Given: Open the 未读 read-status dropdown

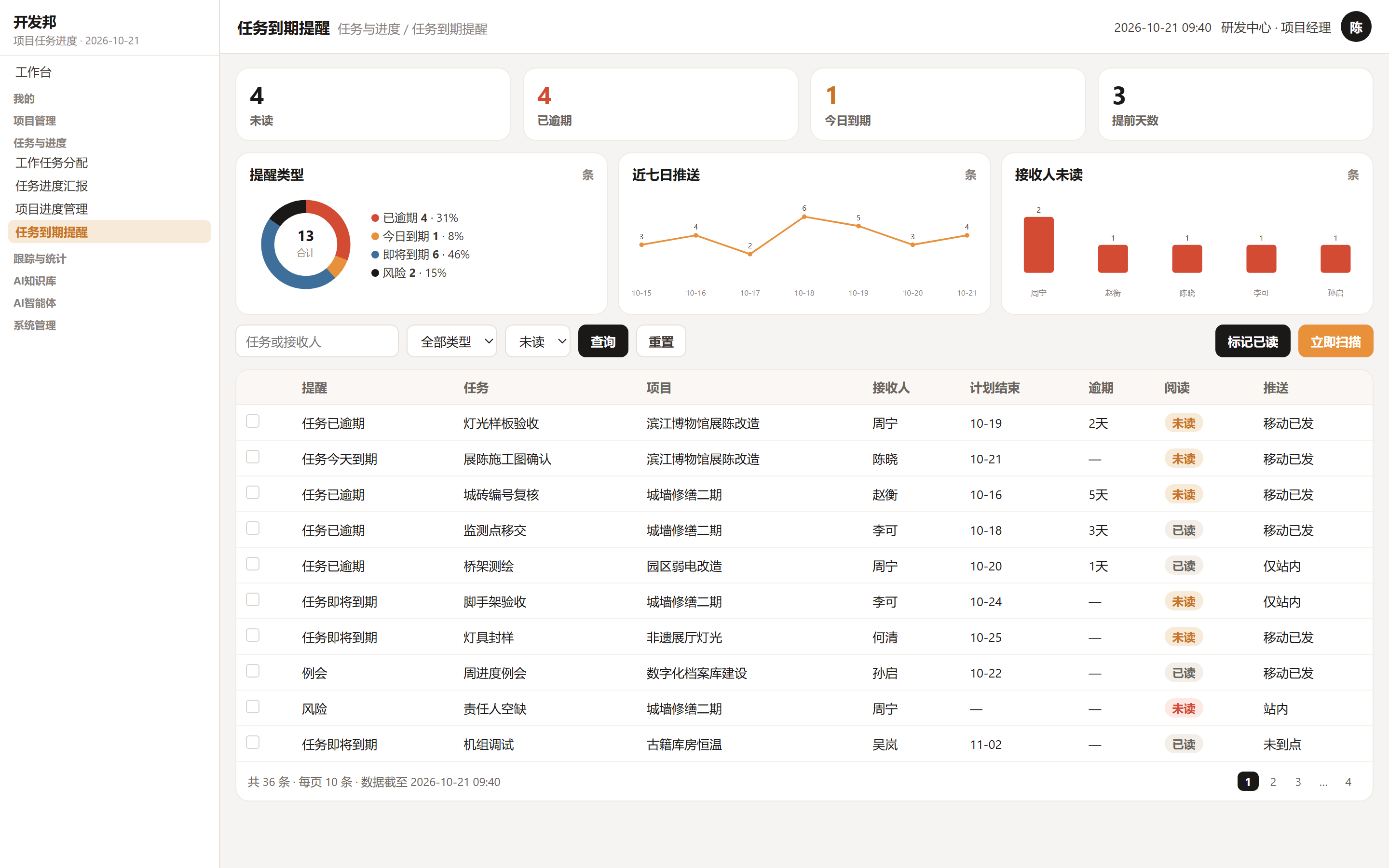Looking at the screenshot, I should coord(537,341).
